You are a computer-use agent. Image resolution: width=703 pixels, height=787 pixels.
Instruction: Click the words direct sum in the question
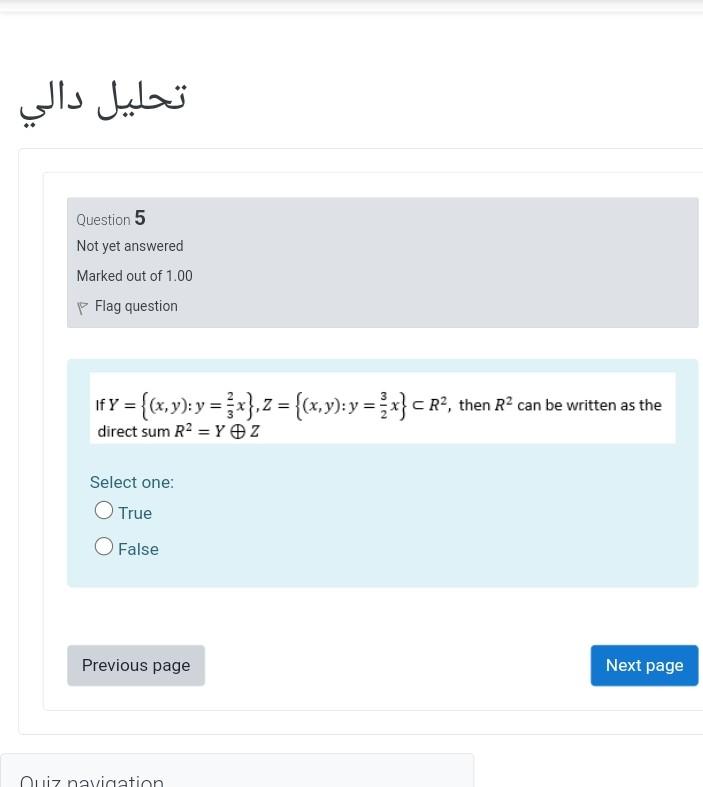coord(133,432)
